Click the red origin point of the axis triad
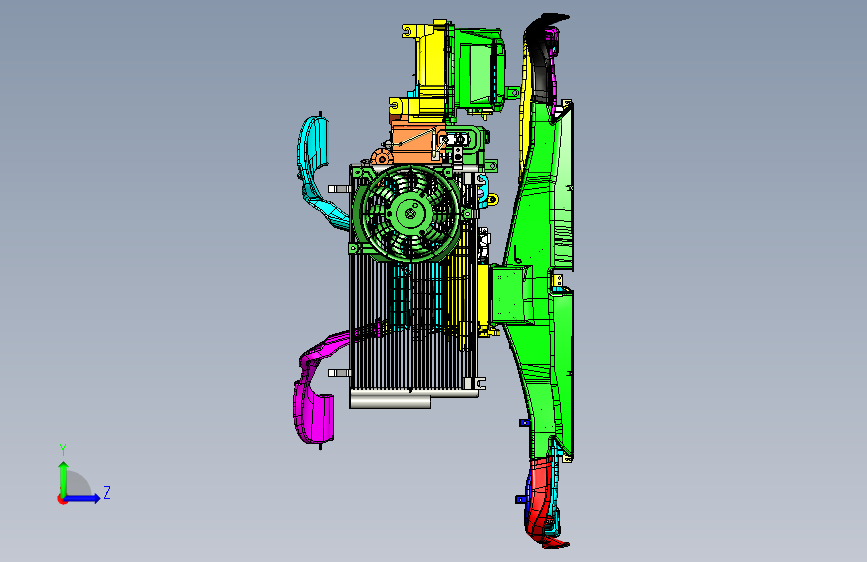Screen dimensions: 867x562 (x=62, y=499)
